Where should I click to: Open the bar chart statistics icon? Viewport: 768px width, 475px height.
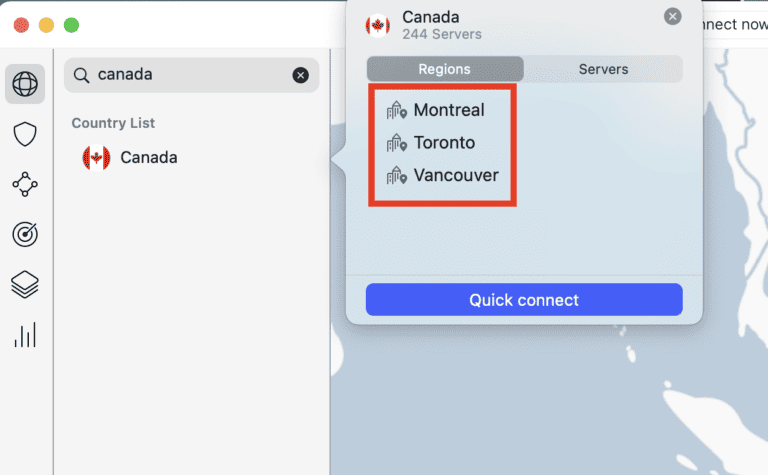(x=25, y=335)
